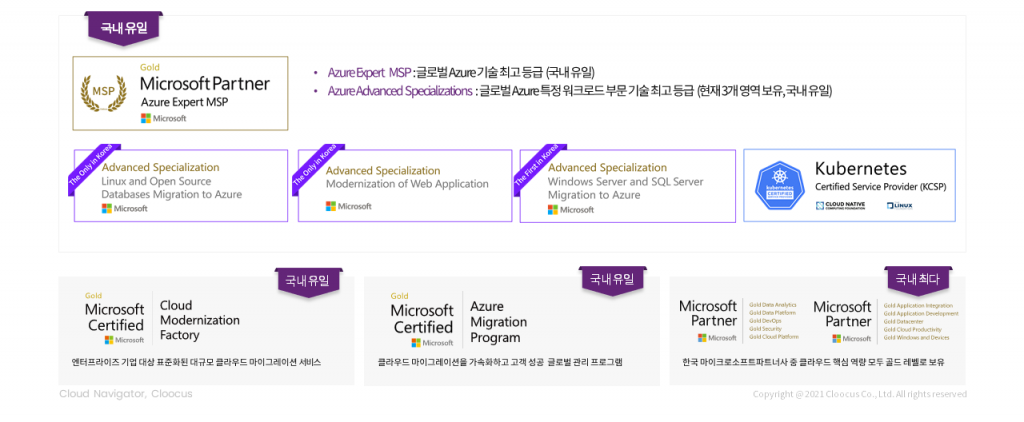This screenshot has height=422, width=1024.
Task: Click 'Gold Data Platform' competency
Action: (x=772, y=313)
